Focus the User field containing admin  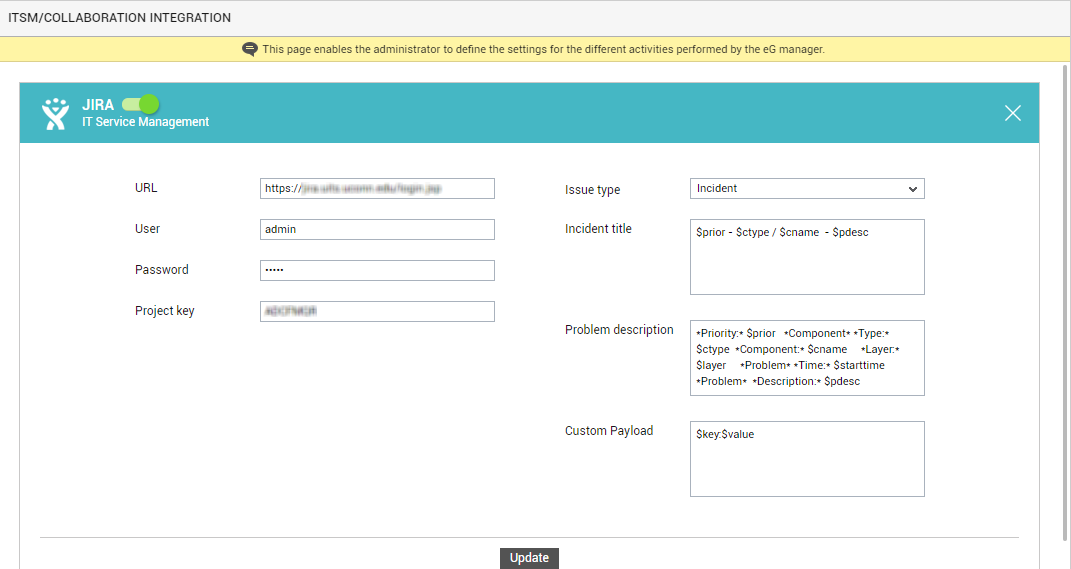tap(377, 230)
